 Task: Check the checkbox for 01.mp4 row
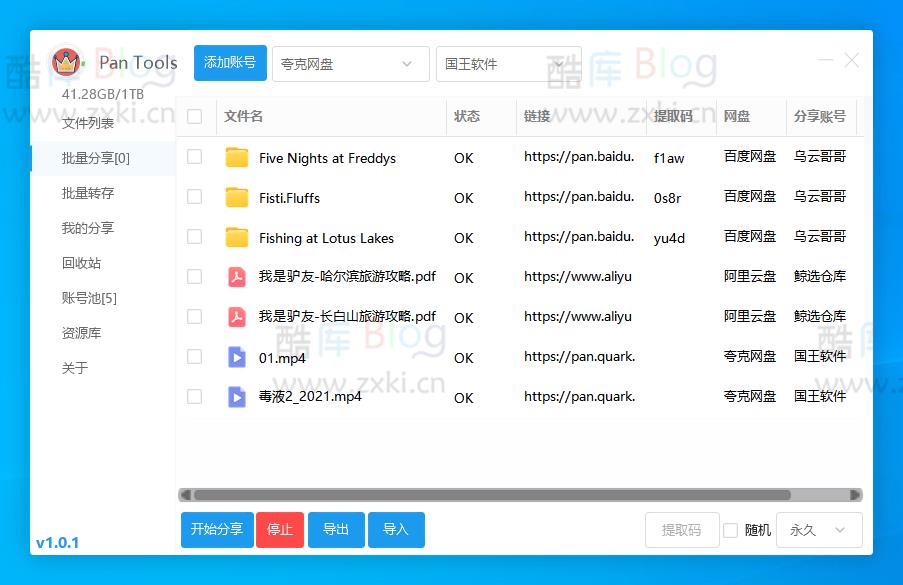click(194, 357)
